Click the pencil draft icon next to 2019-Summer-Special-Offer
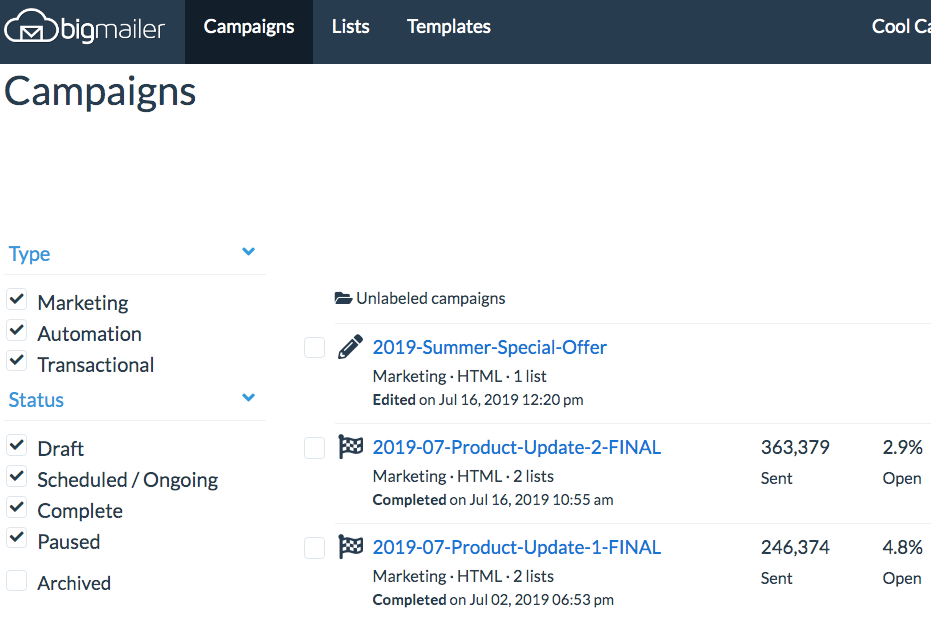The width and height of the screenshot is (931, 621). coord(350,346)
